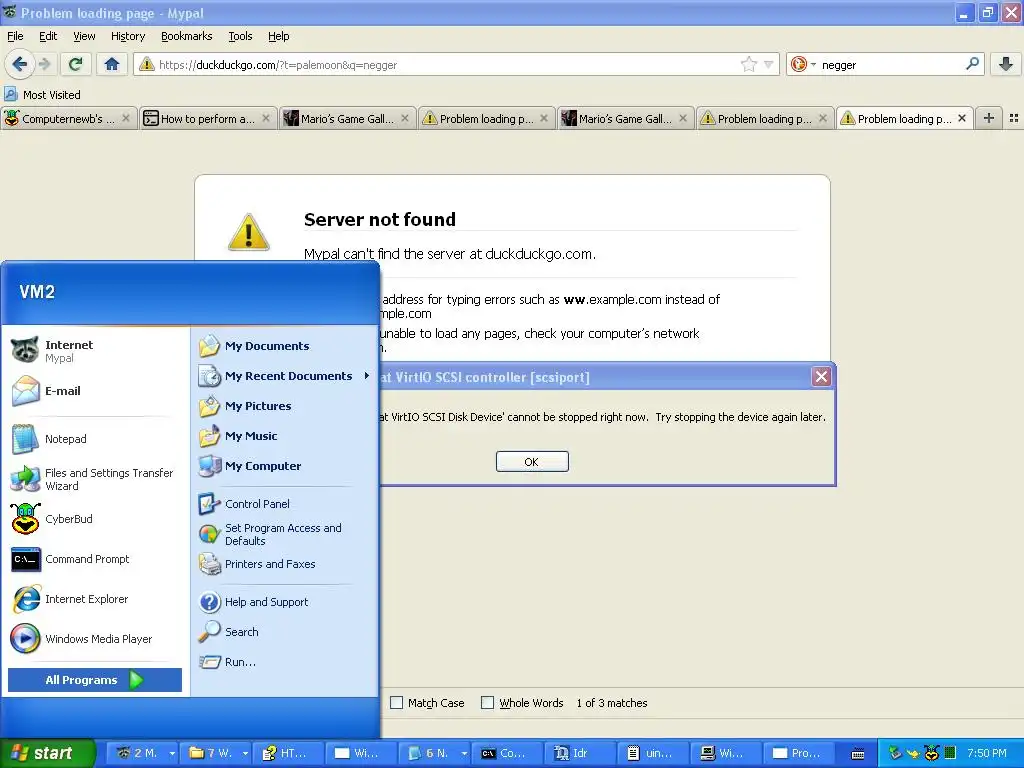Viewport: 1024px width, 768px height.
Task: Open Help and Support
Action: click(x=266, y=602)
